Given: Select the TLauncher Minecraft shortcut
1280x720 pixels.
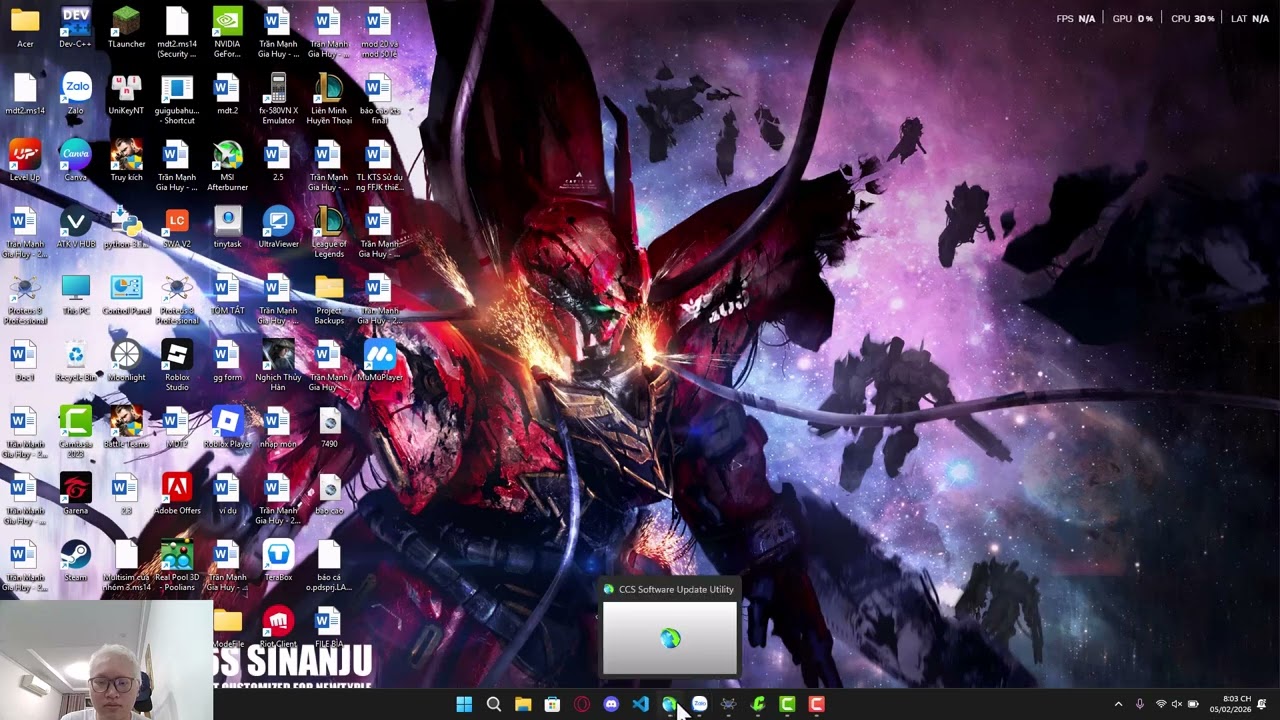Looking at the screenshot, I should tap(126, 27).
